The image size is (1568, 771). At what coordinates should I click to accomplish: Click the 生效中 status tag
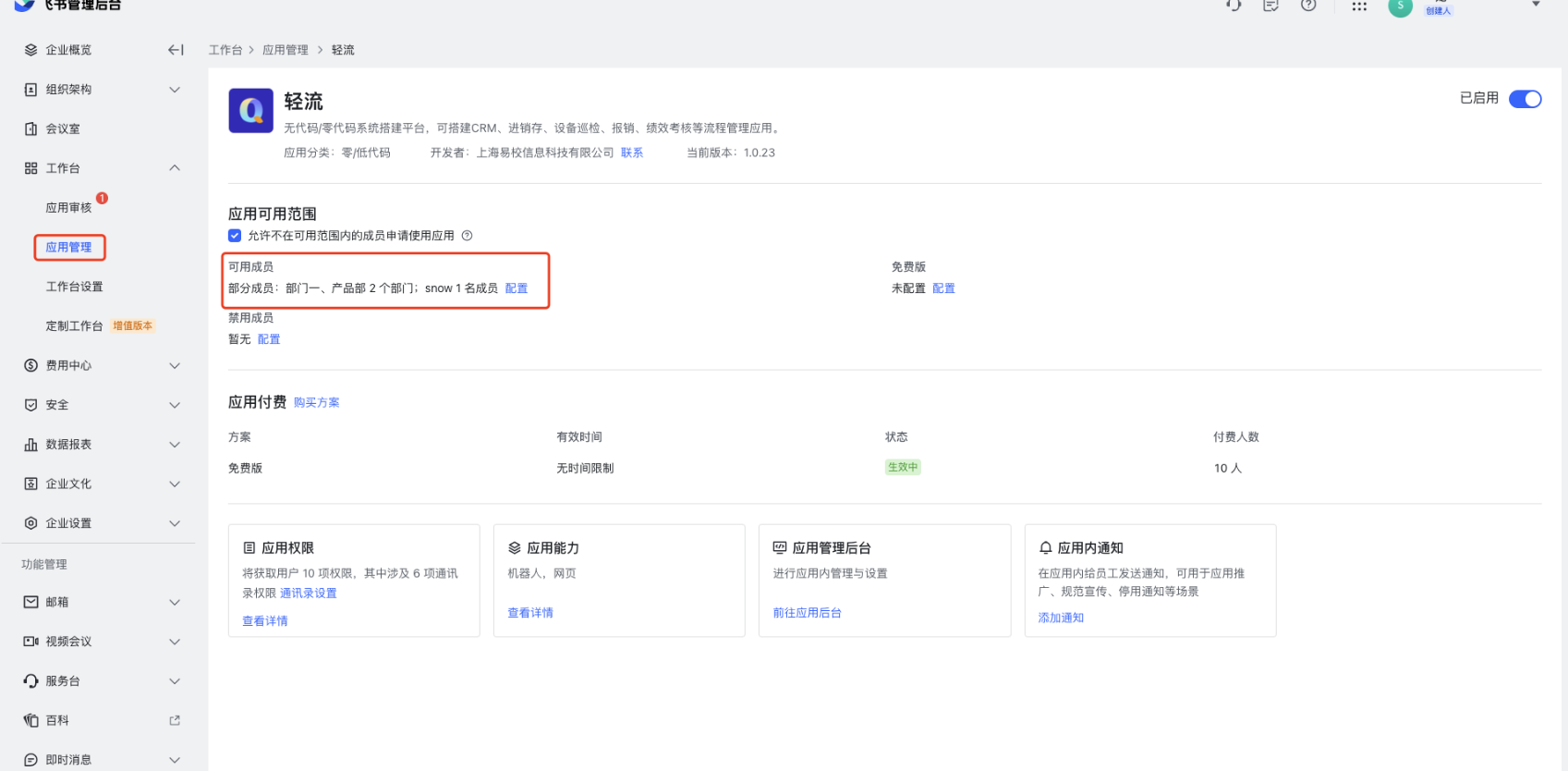(903, 467)
